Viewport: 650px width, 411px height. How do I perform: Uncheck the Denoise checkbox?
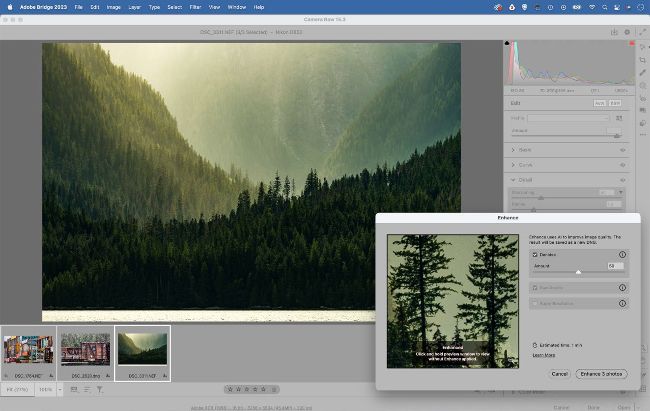click(534, 255)
